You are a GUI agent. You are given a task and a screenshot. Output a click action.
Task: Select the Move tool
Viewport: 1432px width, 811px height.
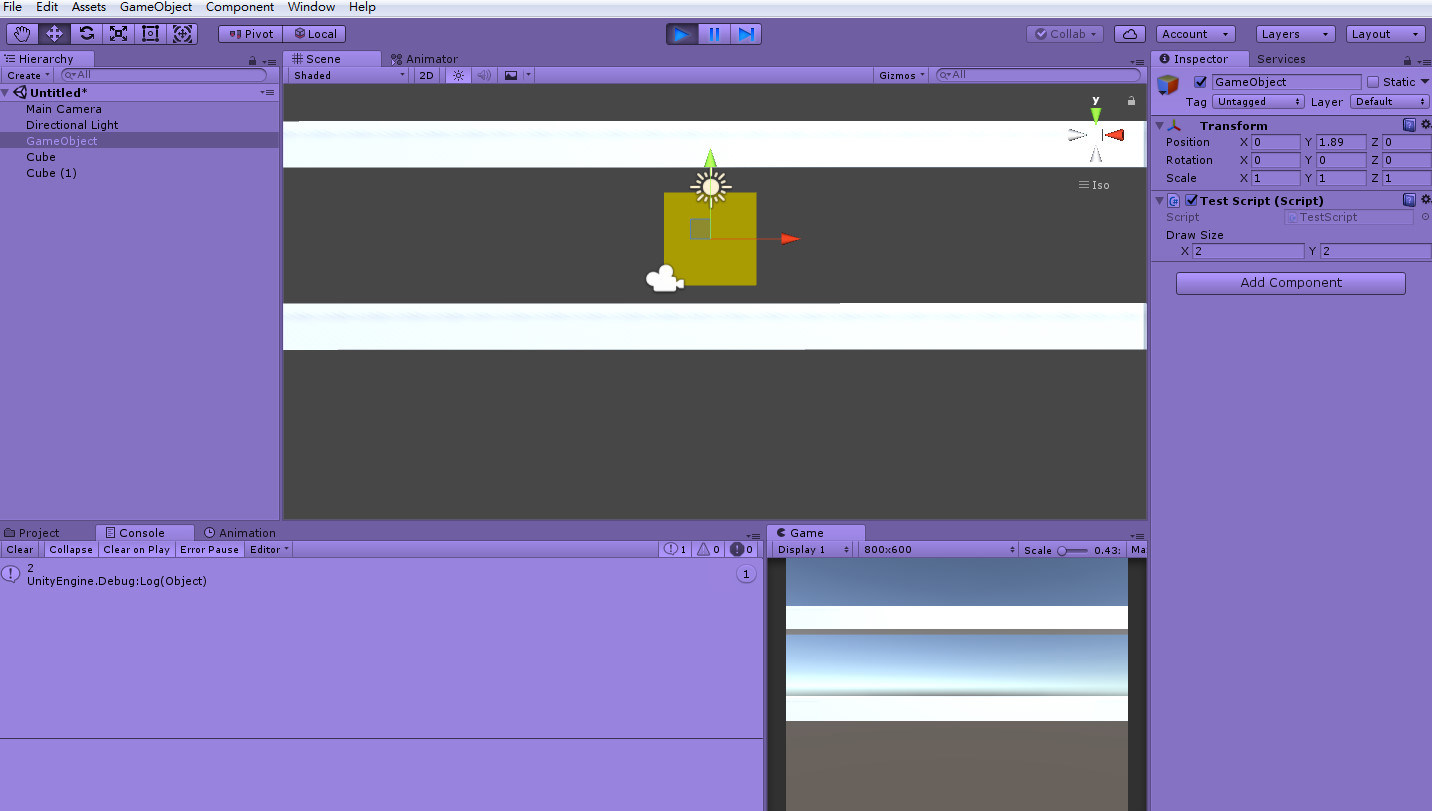(x=54, y=33)
